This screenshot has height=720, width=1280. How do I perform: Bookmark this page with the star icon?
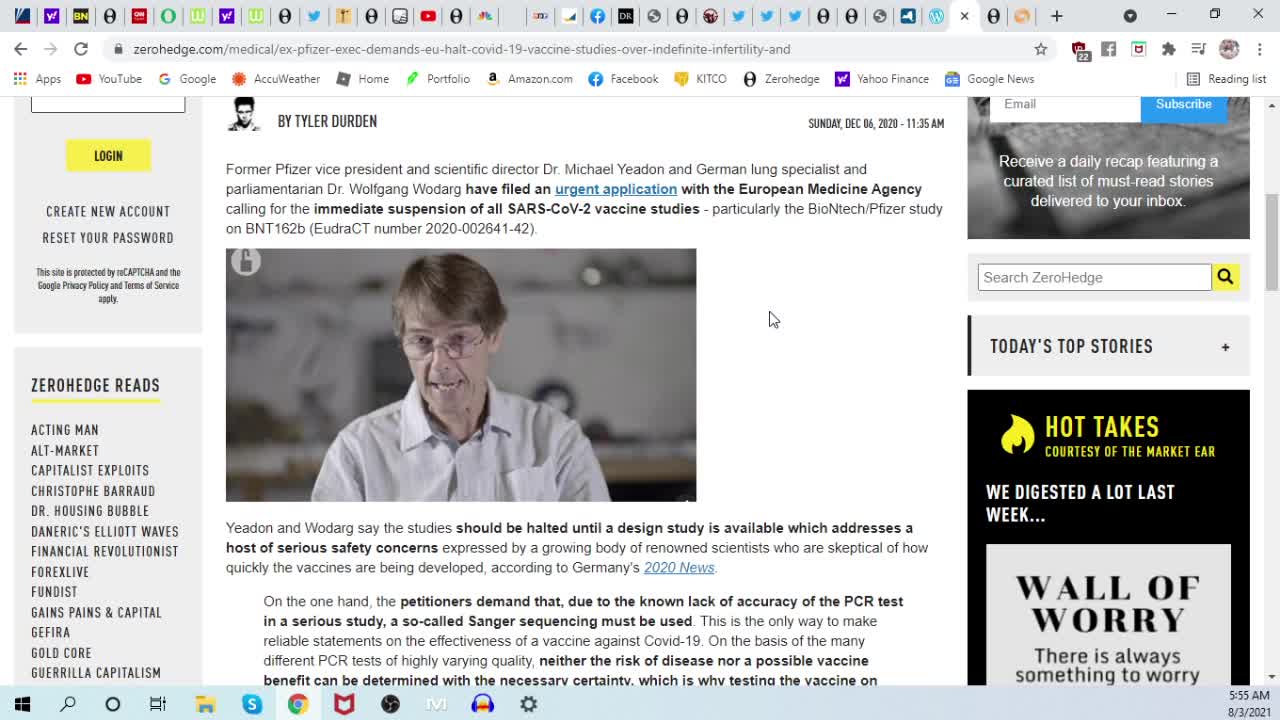(1041, 49)
